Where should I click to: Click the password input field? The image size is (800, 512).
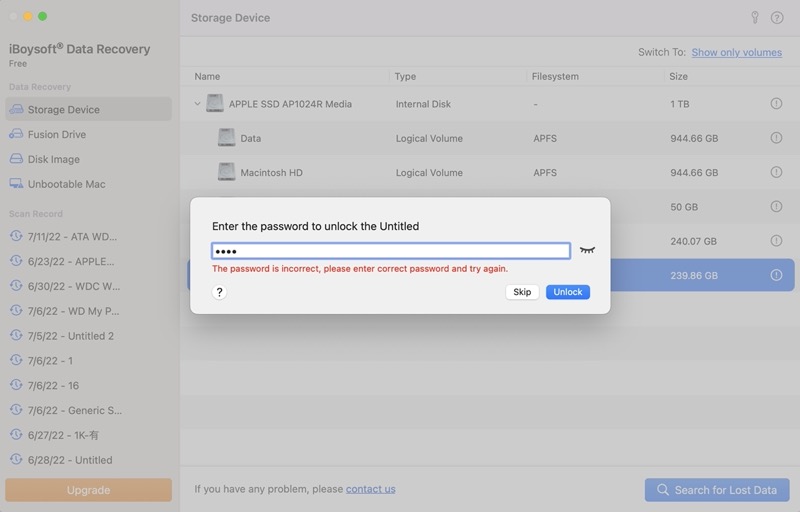coord(390,251)
